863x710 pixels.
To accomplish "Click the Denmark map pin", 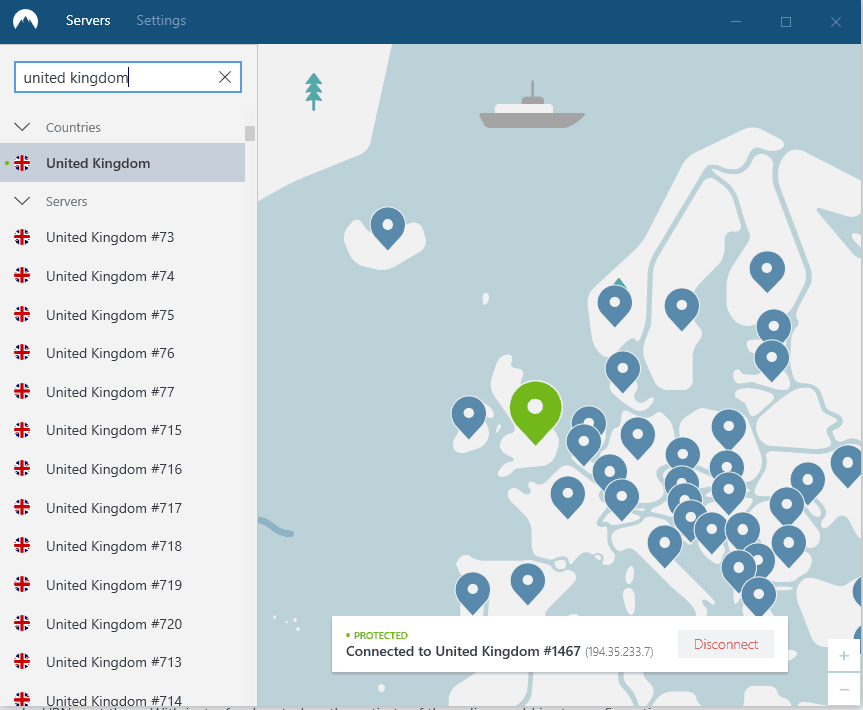I will point(622,371).
